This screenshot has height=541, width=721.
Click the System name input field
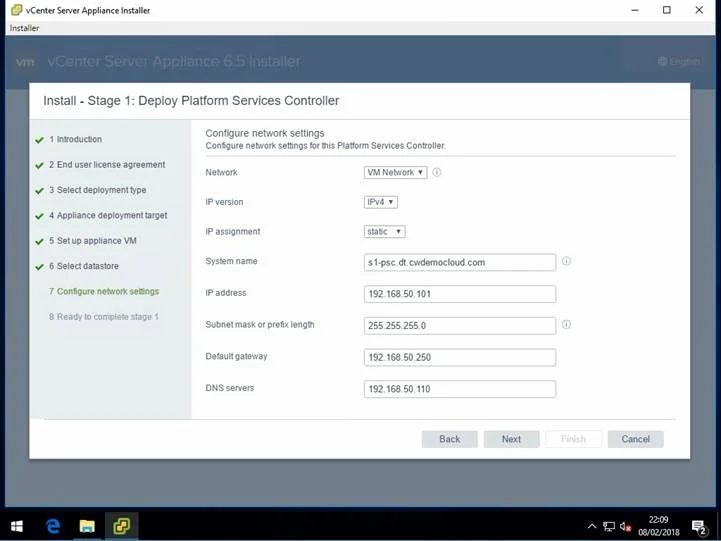(460, 262)
